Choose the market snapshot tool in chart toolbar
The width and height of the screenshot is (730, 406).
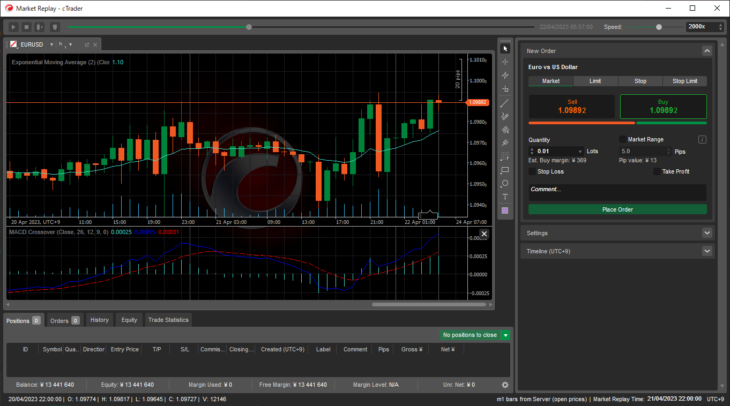[505, 75]
